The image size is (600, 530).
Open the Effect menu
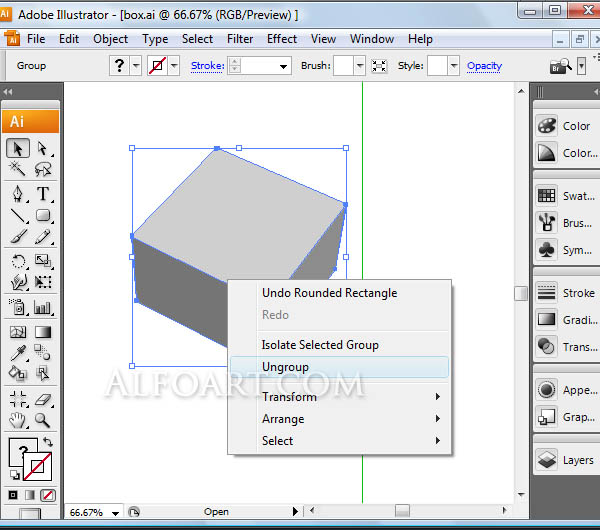coord(281,39)
